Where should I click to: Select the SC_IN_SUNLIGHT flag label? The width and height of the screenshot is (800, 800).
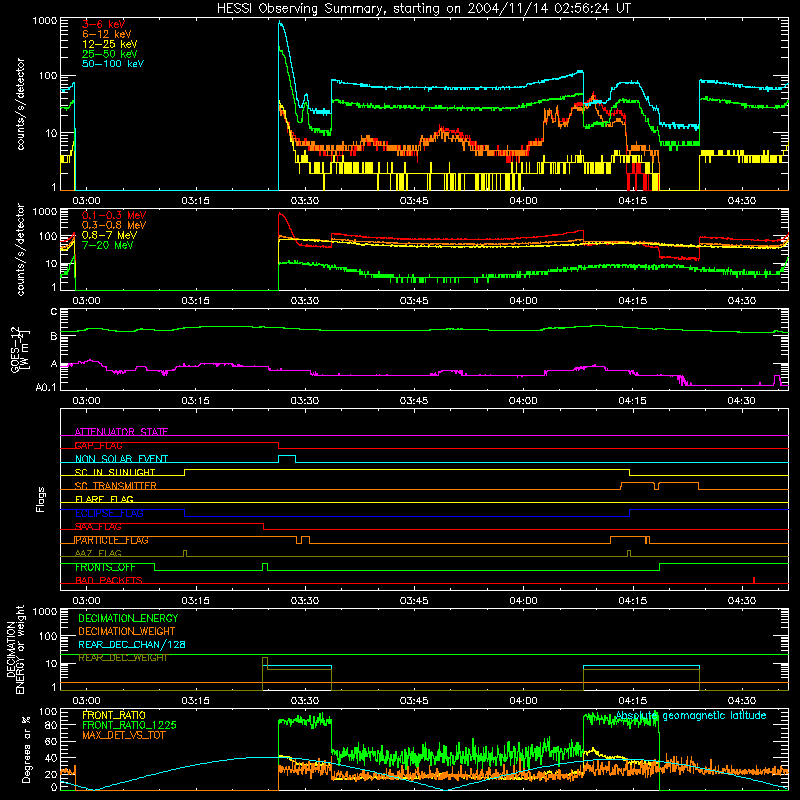(115, 472)
